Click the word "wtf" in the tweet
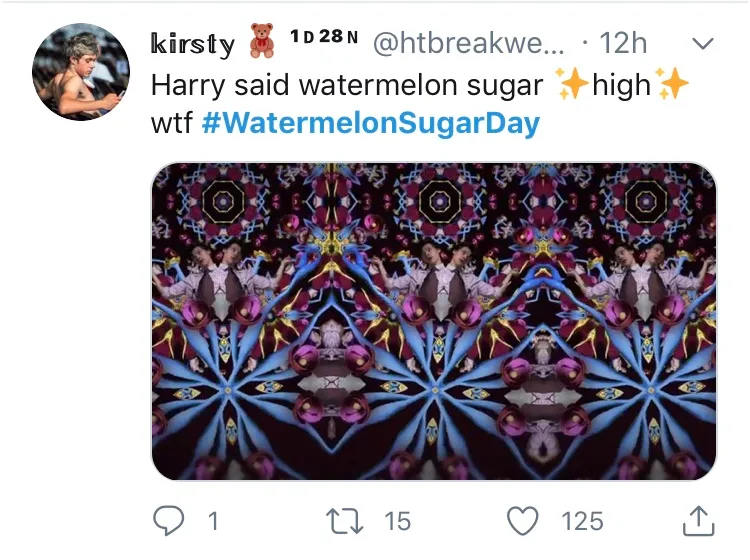 coord(170,124)
